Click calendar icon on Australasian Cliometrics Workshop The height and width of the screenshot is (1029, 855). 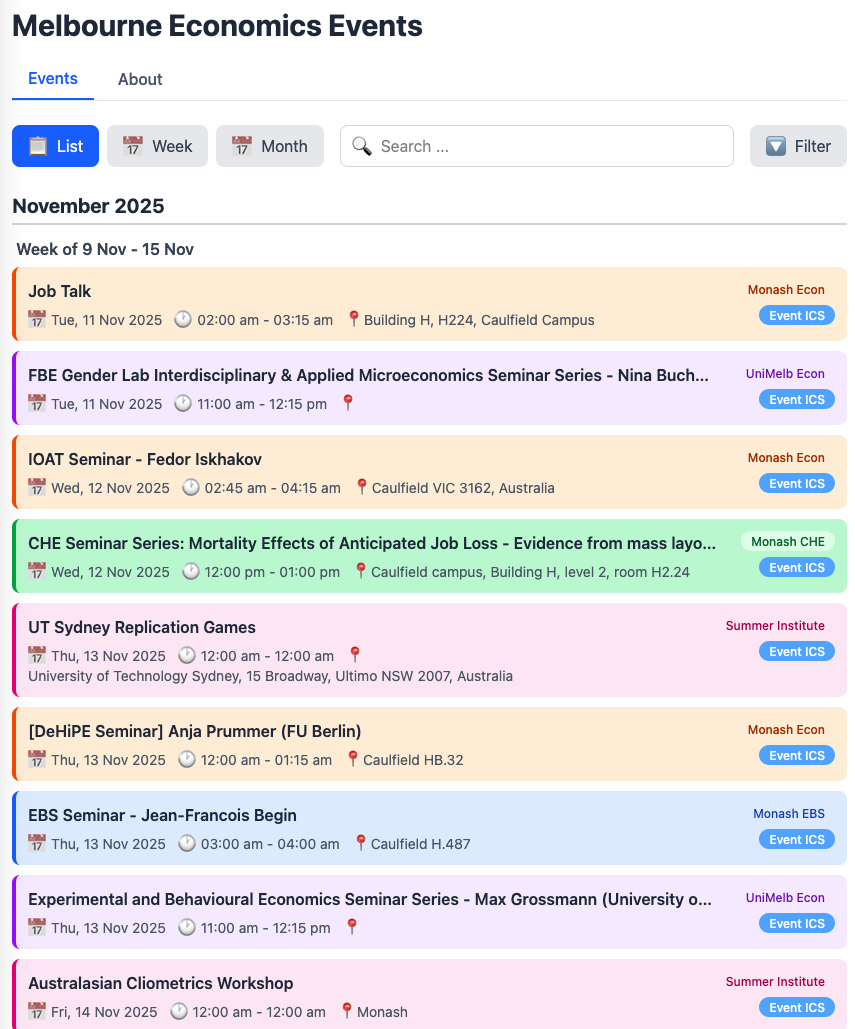(x=37, y=1012)
